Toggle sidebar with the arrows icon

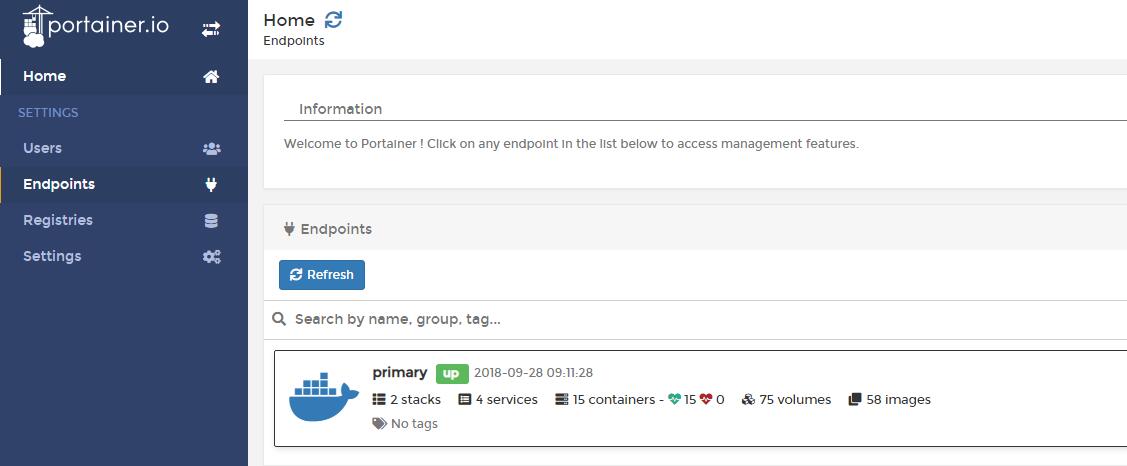click(211, 29)
